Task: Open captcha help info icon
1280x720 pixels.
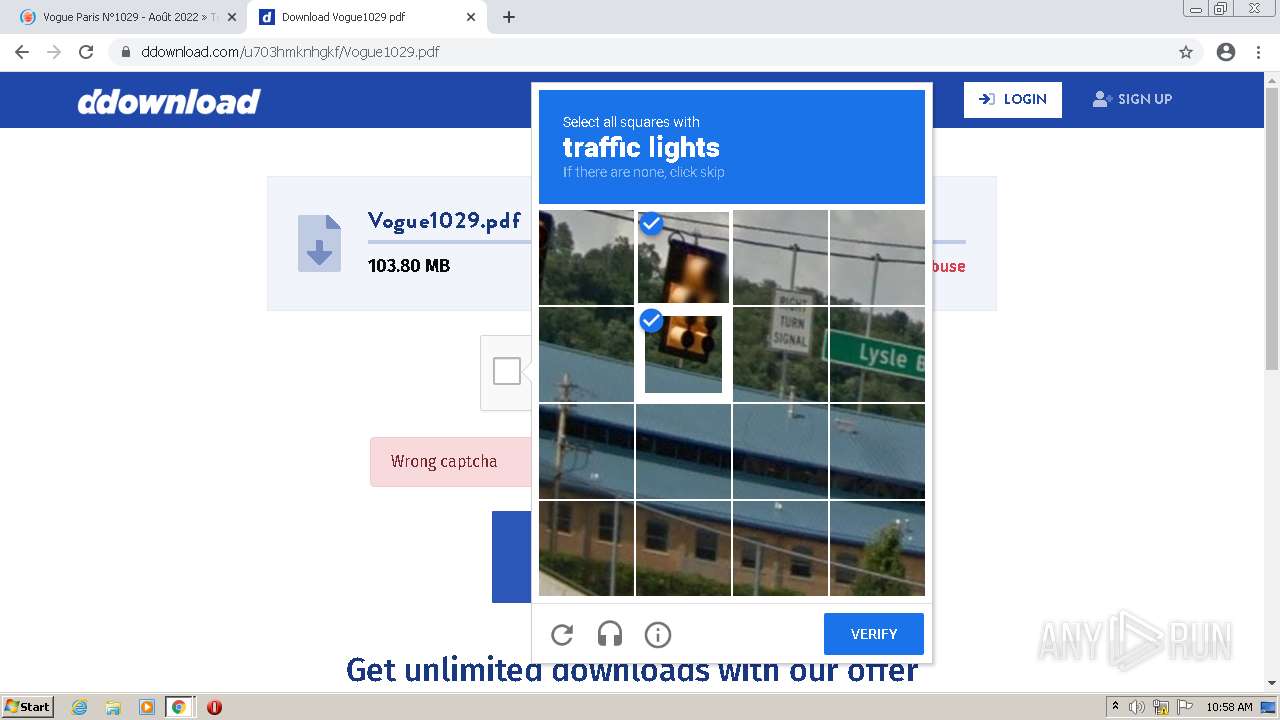Action: 658,634
